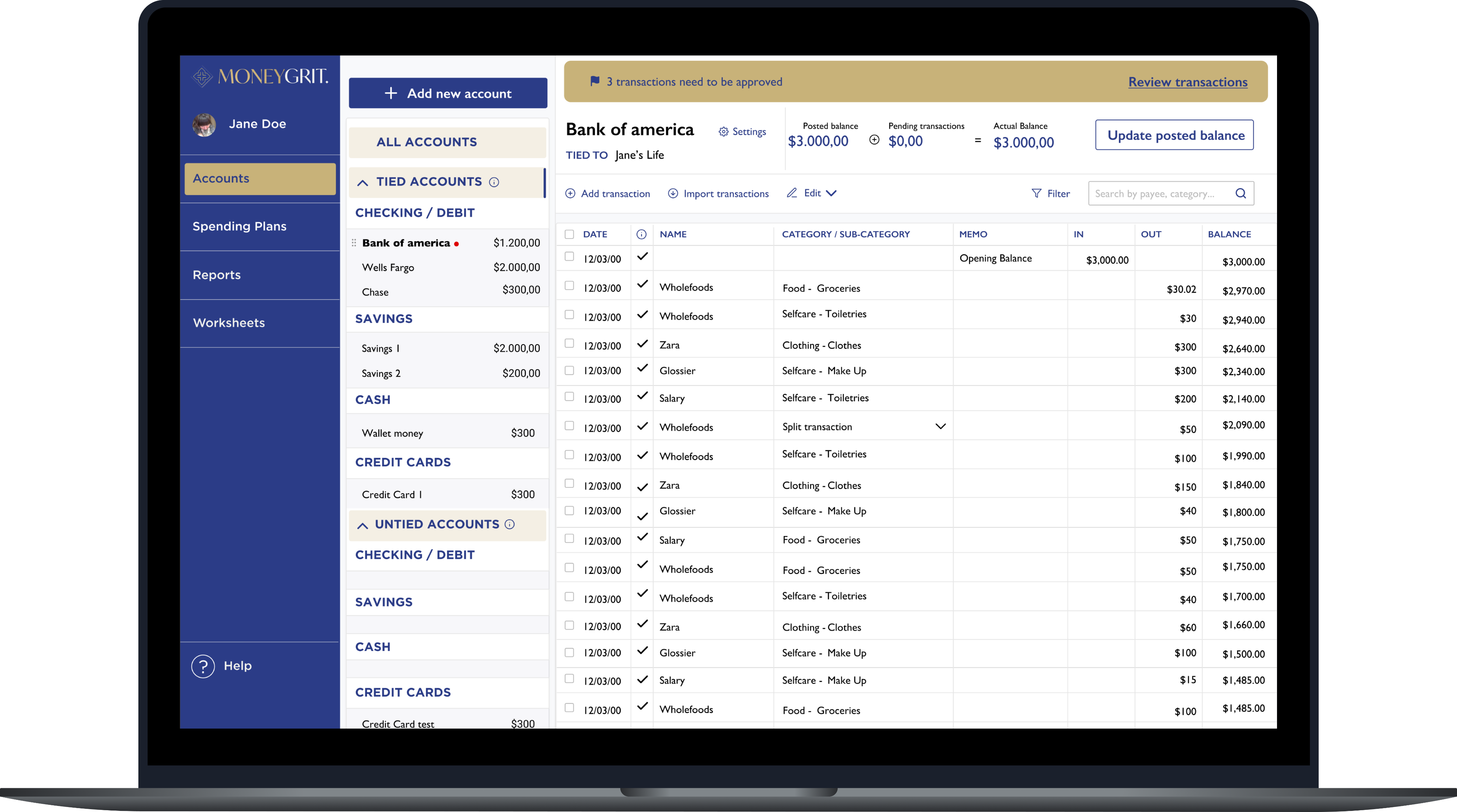Screen dimensions: 1457x812
Task: Click the flag icon in approval banner
Action: (594, 81)
